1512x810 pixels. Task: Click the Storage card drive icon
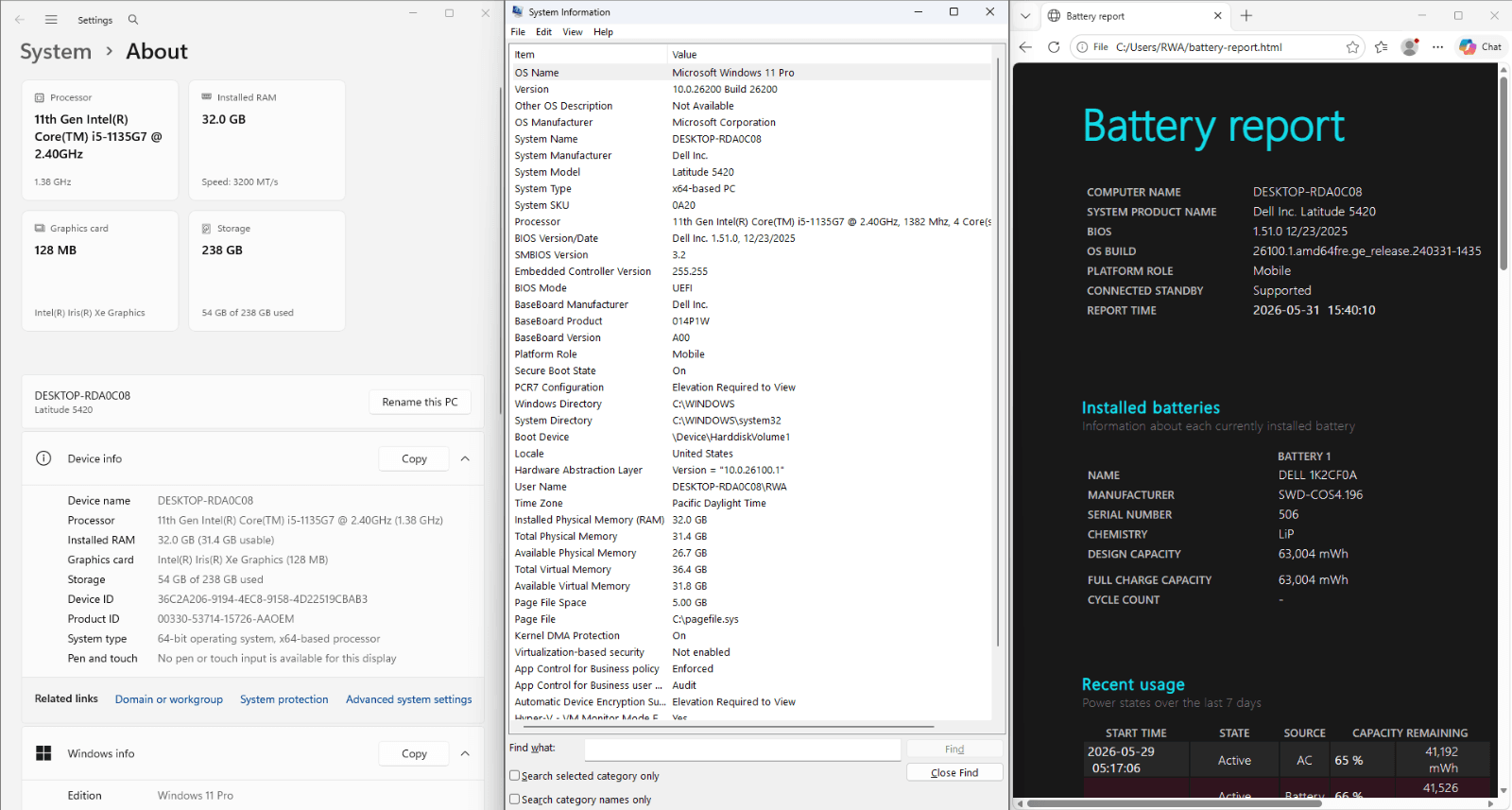[x=207, y=228]
